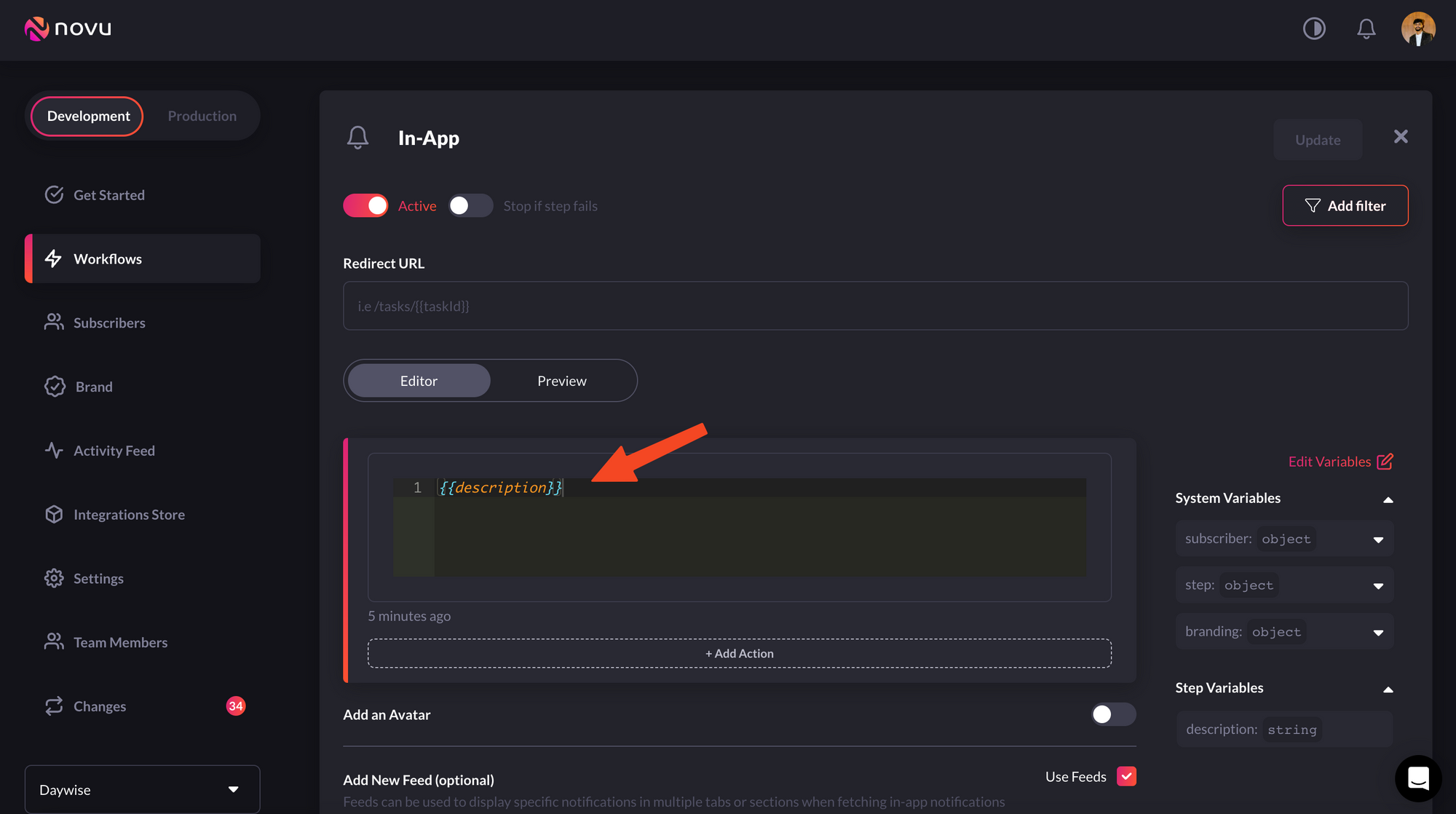
Task: Click the + Add Action button
Action: pos(739,654)
